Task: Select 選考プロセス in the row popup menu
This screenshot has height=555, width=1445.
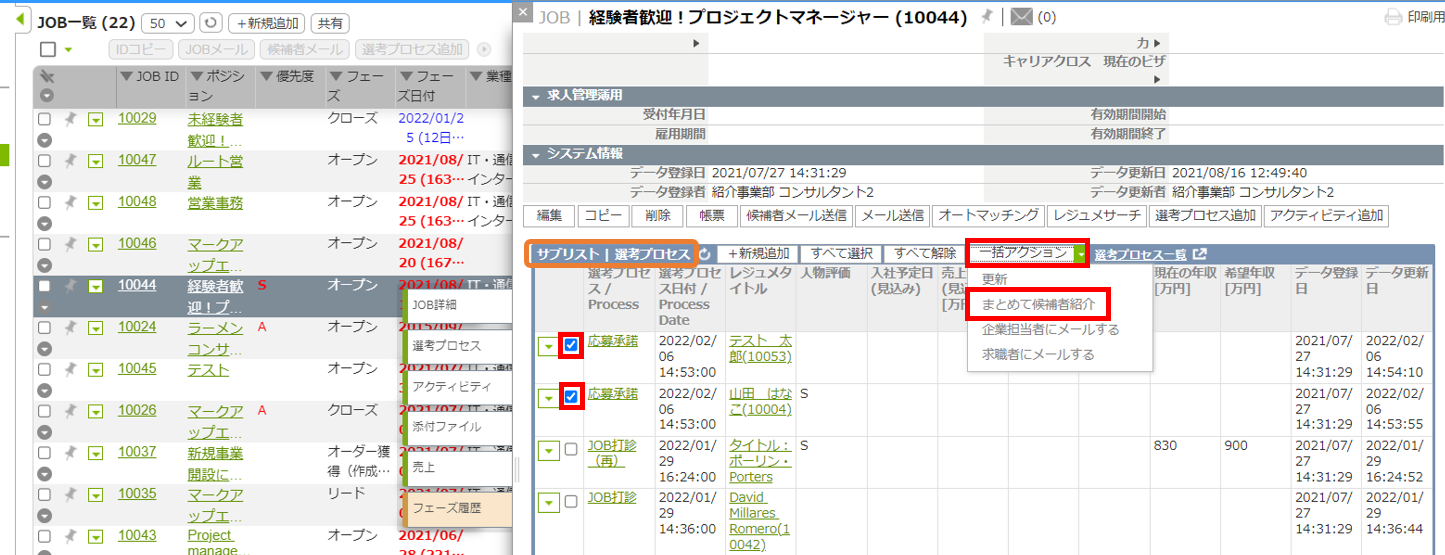Action: pos(446,346)
